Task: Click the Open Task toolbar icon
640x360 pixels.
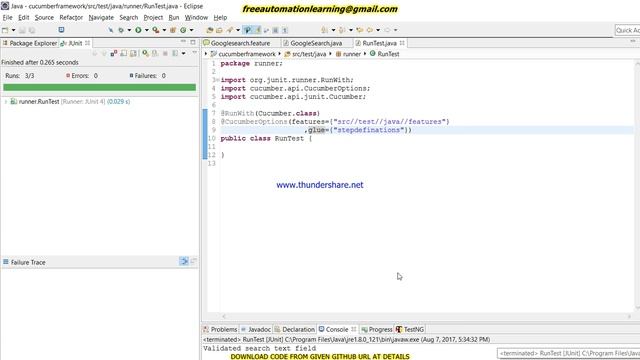Action: tap(219, 30)
